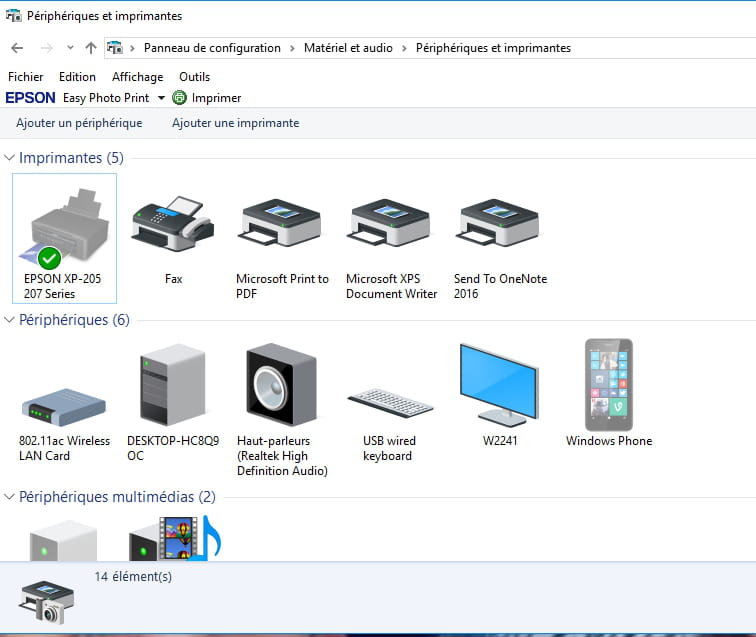Click Ajouter un périphérique
Image resolution: width=756 pixels, height=637 pixels.
[x=79, y=123]
